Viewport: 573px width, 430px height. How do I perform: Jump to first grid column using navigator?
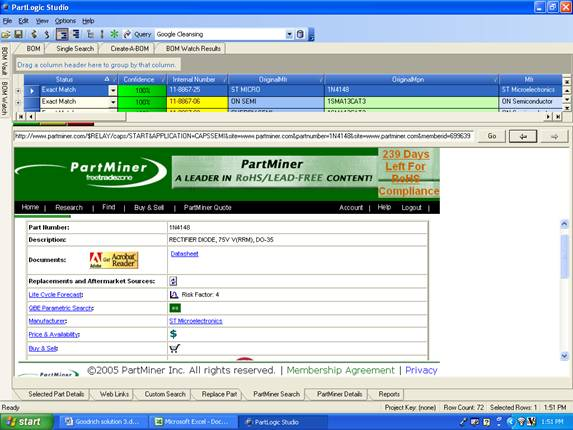point(21,117)
